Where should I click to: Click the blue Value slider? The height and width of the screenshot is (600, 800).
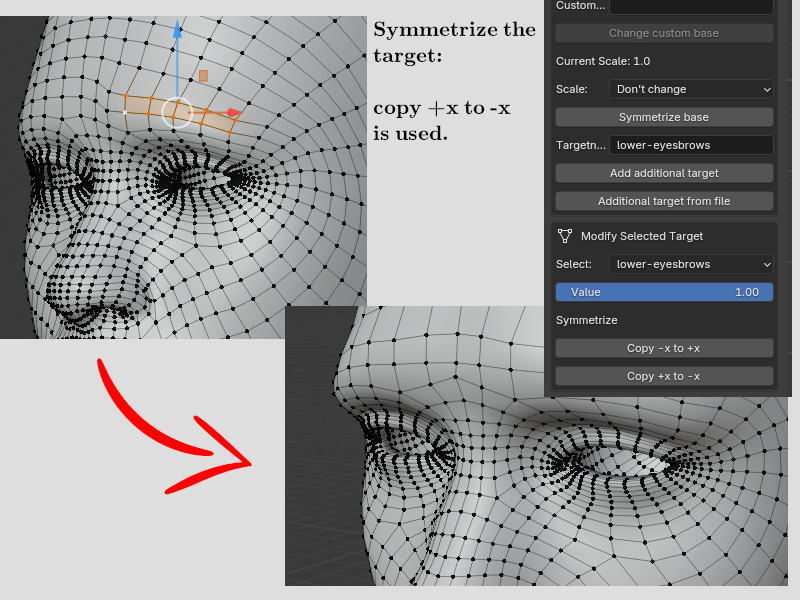[664, 292]
